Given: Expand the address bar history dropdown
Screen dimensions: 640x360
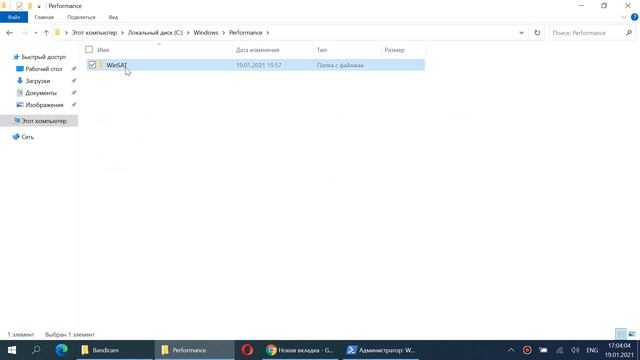Looking at the screenshot, I should click(521, 33).
